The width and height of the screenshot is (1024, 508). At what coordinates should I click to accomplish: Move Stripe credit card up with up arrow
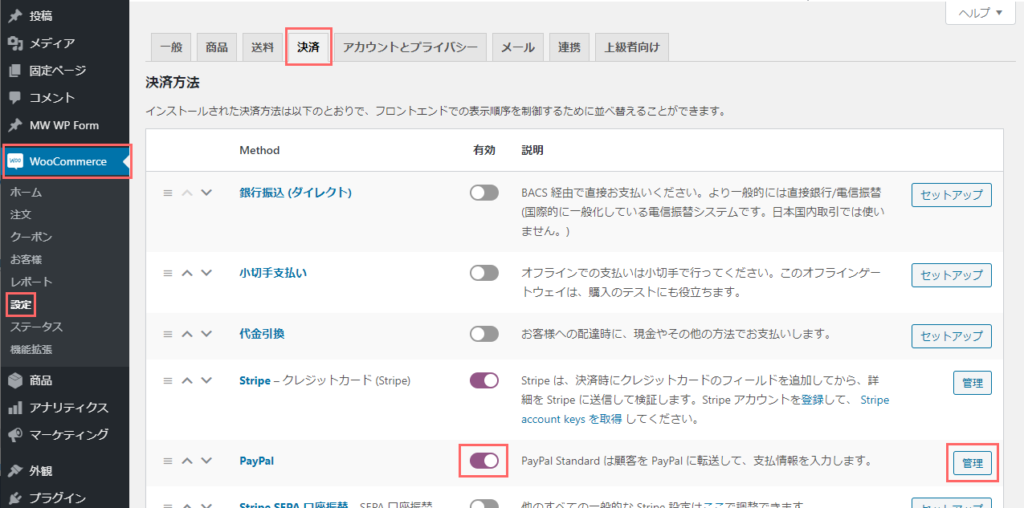tap(187, 380)
